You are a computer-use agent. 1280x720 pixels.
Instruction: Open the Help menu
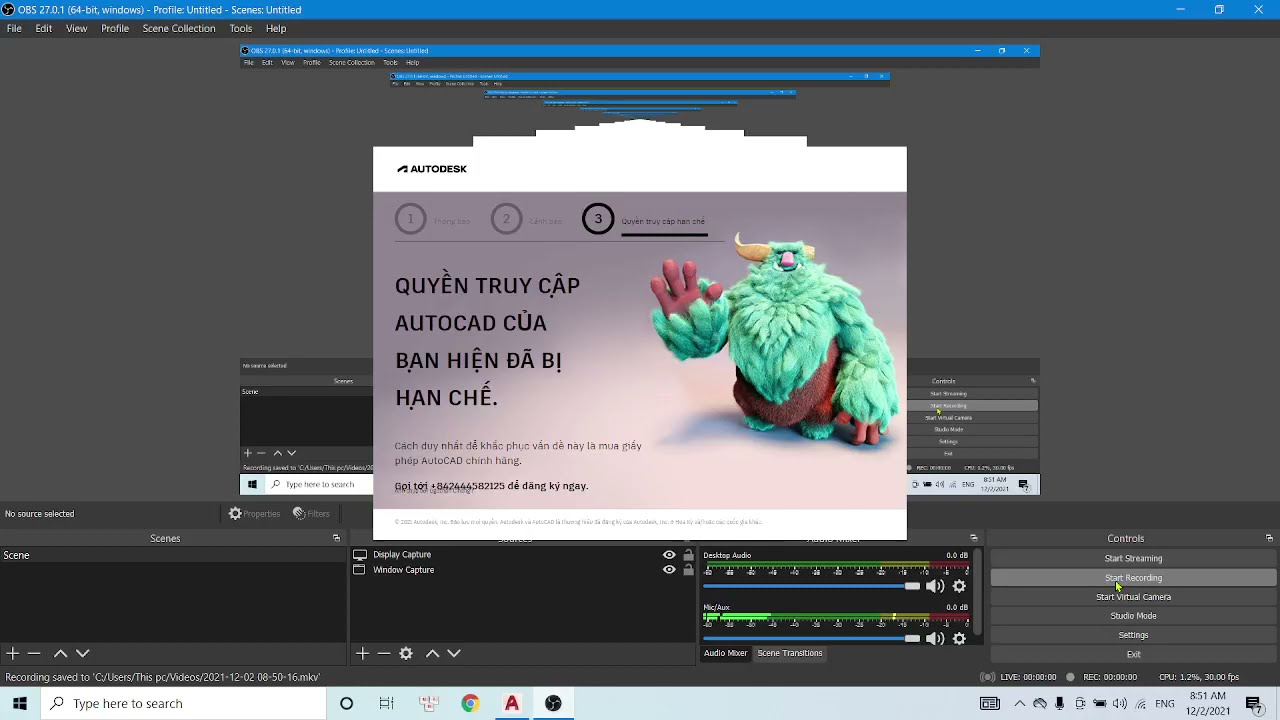pos(276,28)
